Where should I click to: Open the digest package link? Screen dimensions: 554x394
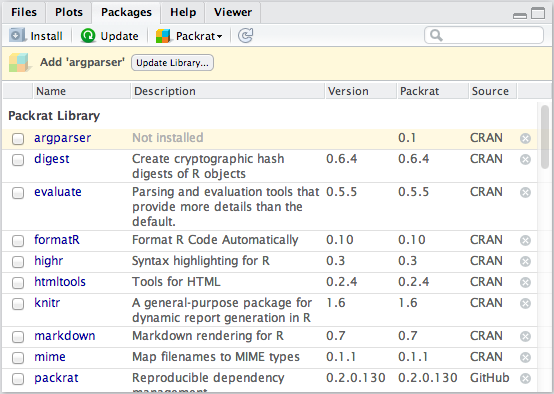click(x=52, y=159)
